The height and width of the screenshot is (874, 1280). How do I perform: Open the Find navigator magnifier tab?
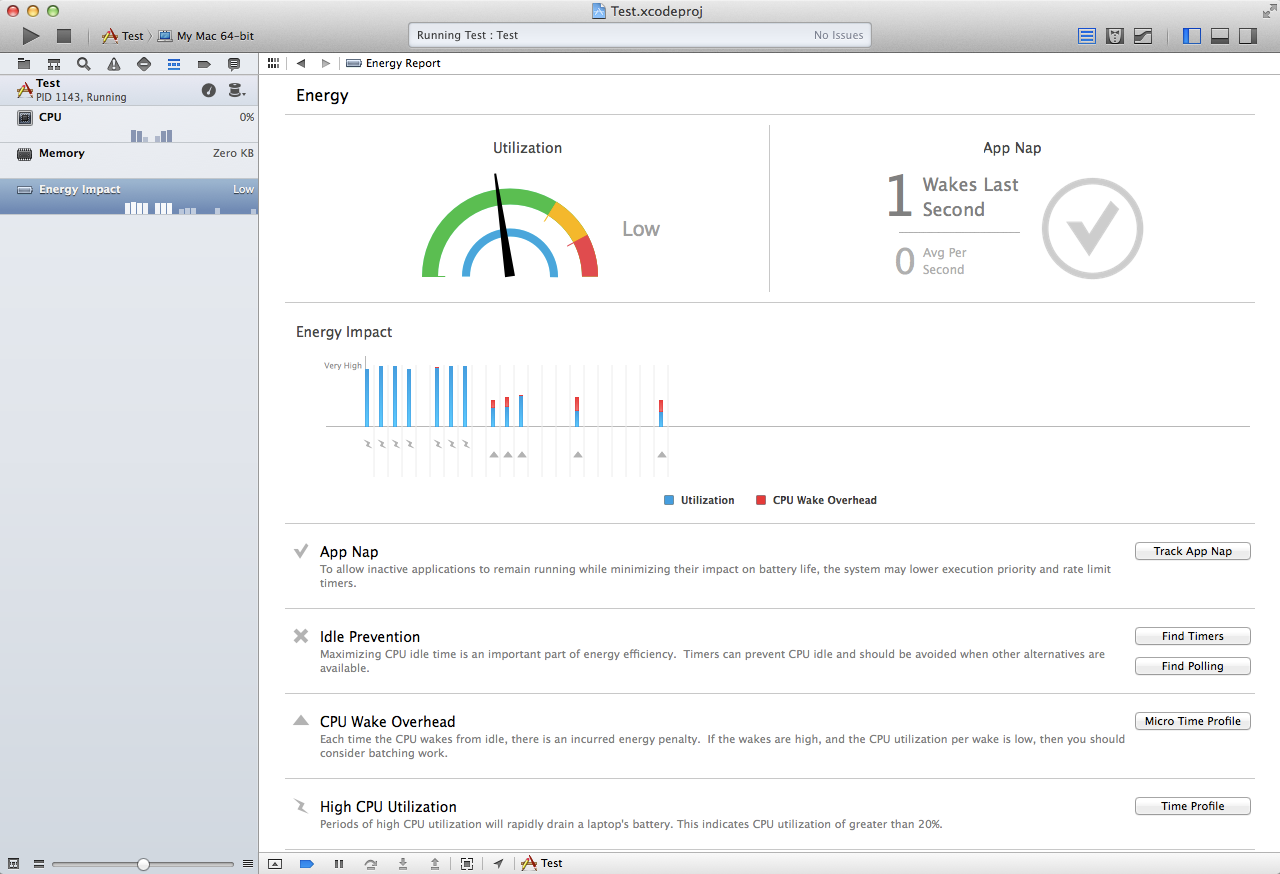[84, 64]
